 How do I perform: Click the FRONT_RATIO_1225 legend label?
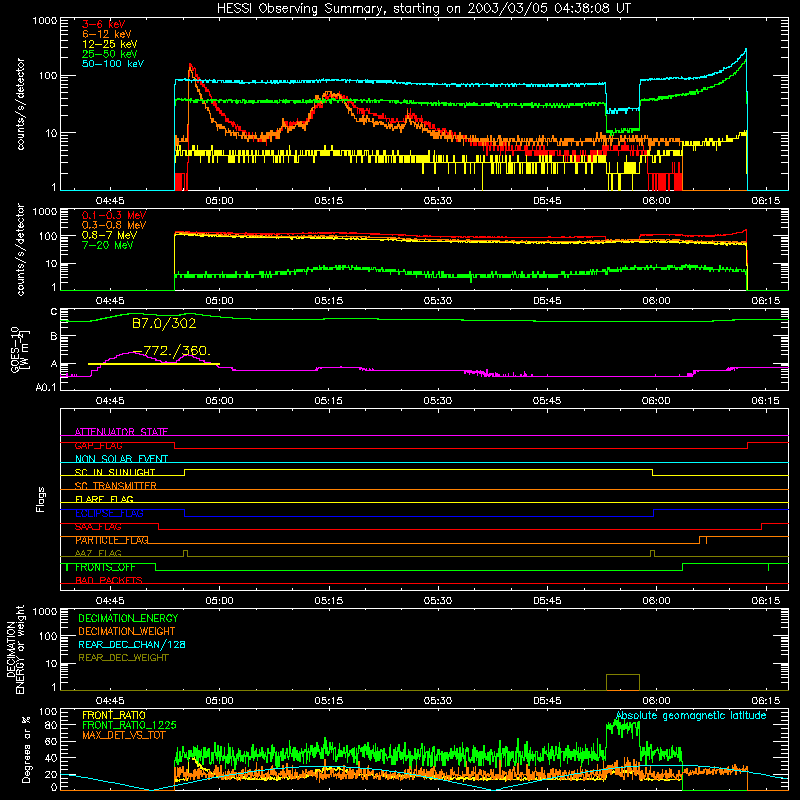pos(129,725)
